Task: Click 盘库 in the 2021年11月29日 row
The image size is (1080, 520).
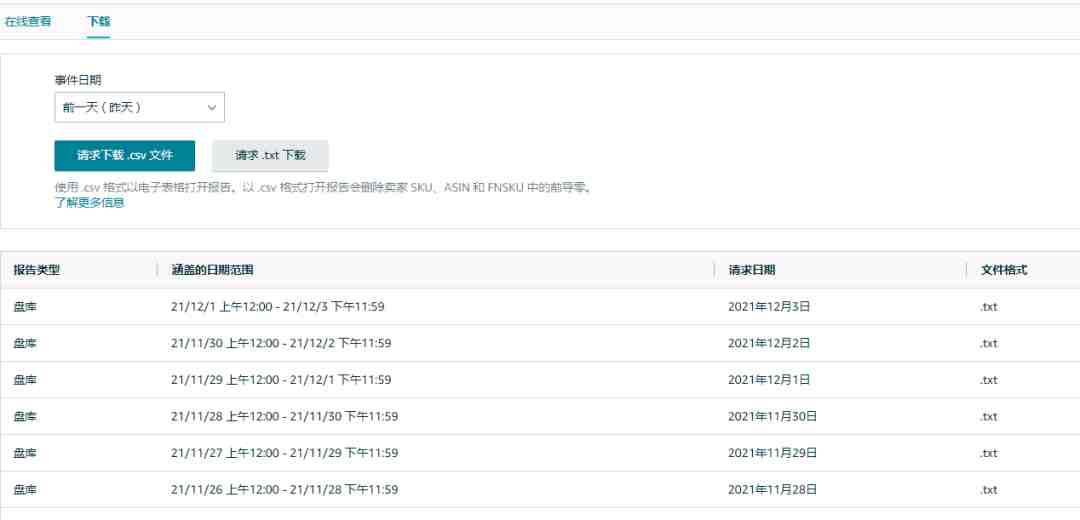Action: point(25,453)
